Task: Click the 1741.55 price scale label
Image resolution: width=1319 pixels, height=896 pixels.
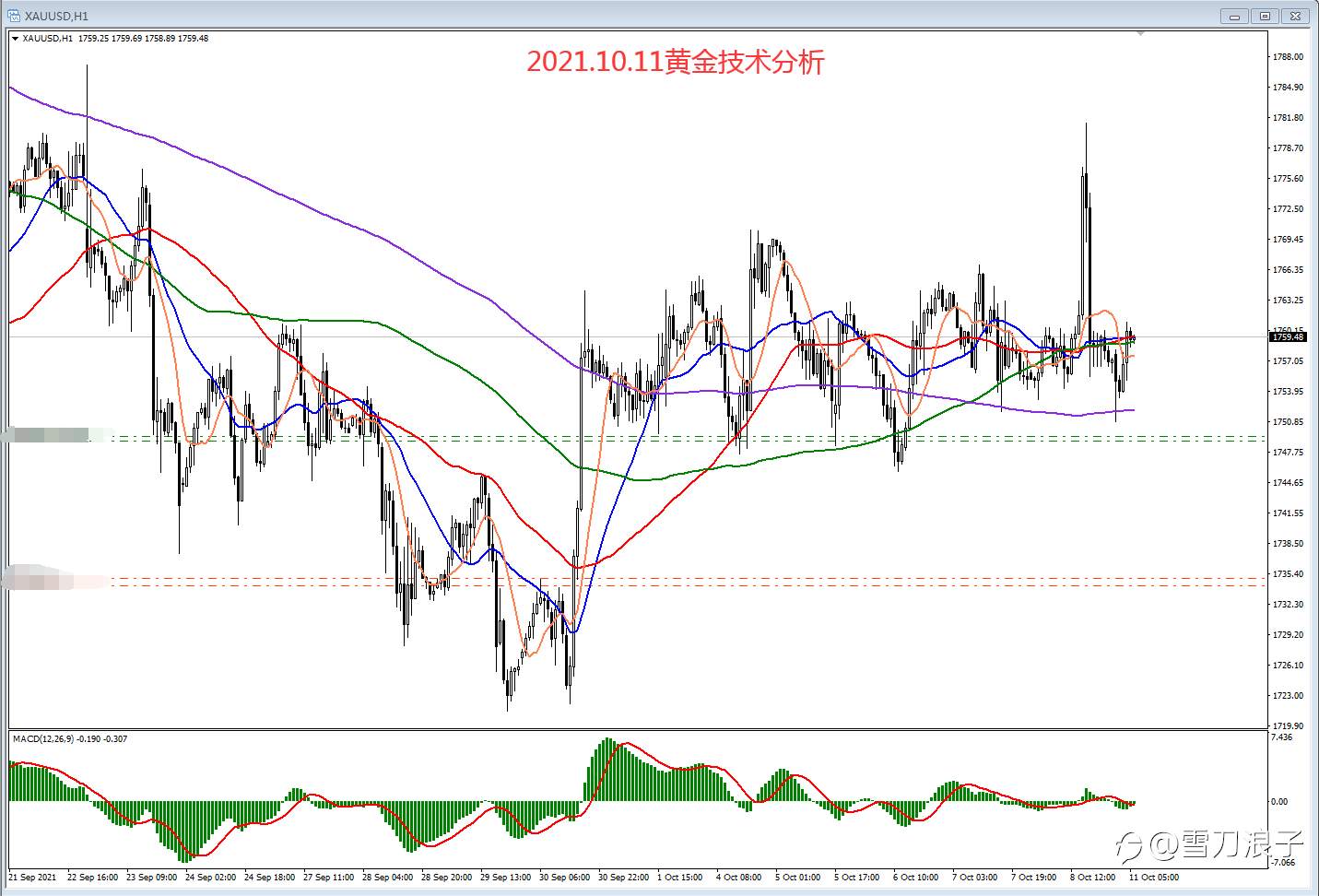Action: coord(1288,513)
